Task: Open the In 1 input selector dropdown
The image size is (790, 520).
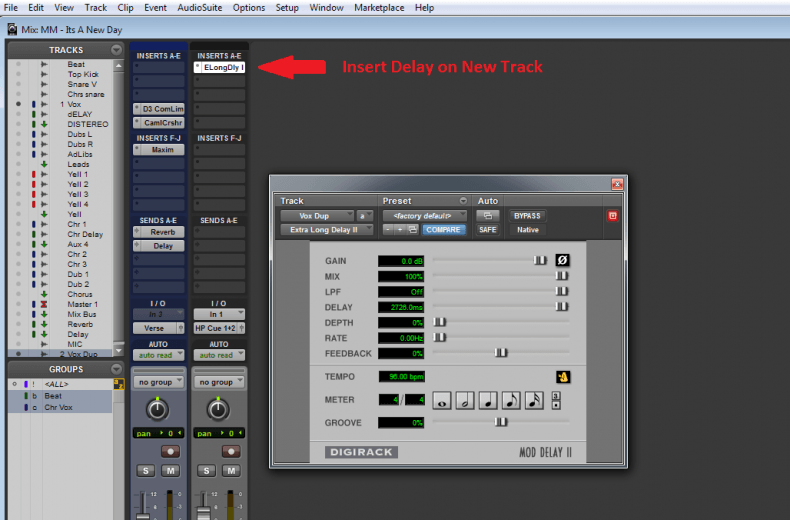Action: [x=219, y=314]
